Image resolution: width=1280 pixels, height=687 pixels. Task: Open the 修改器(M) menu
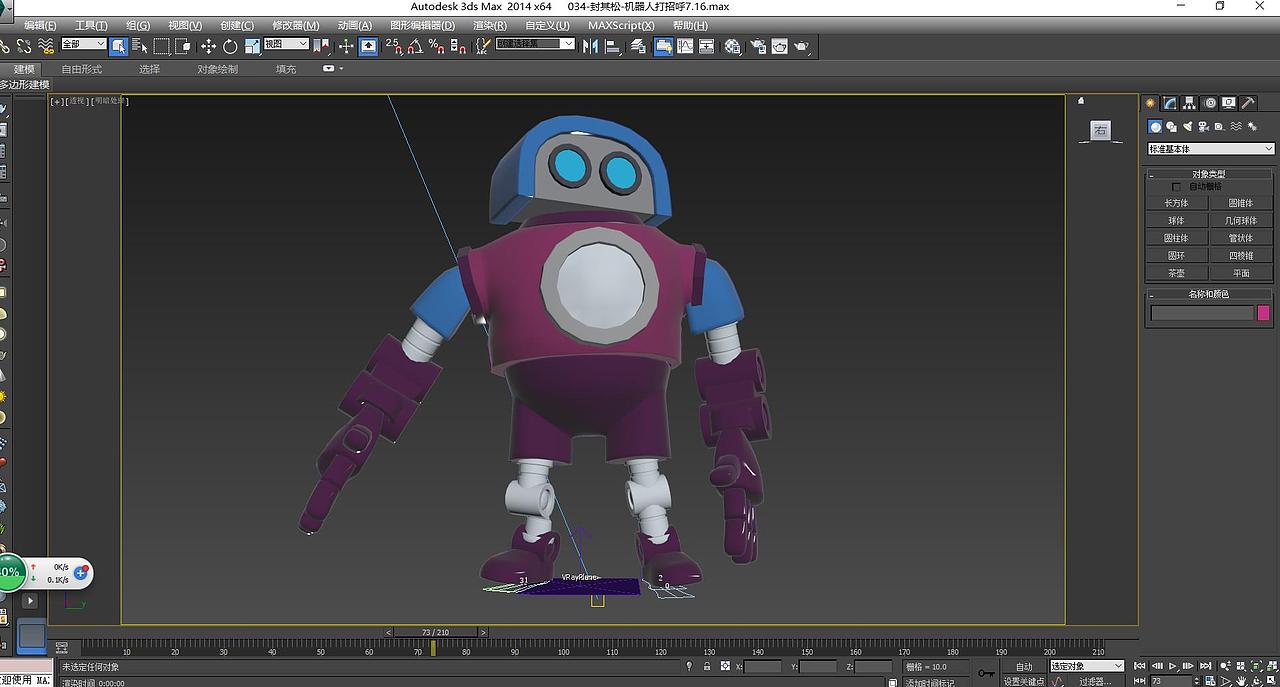(x=296, y=25)
